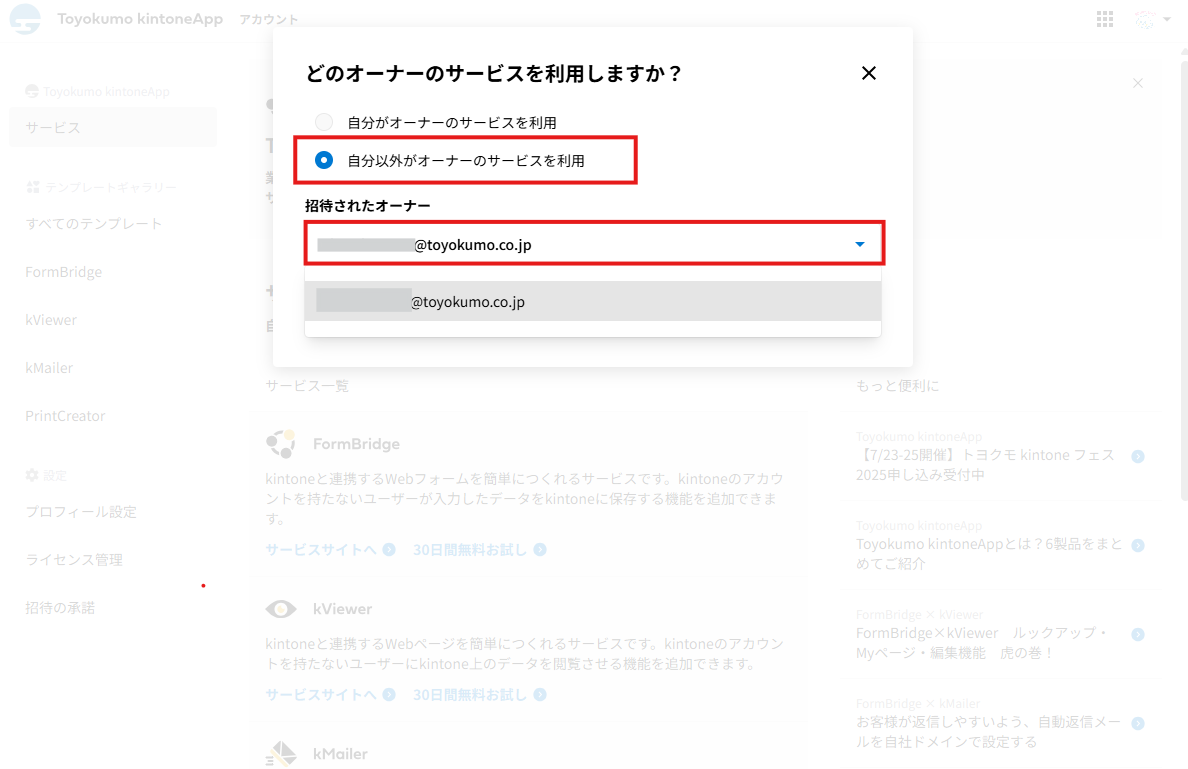Open FormBridge×kViewer ルックアップ article
The height and width of the screenshot is (769, 1188).
click(983, 642)
